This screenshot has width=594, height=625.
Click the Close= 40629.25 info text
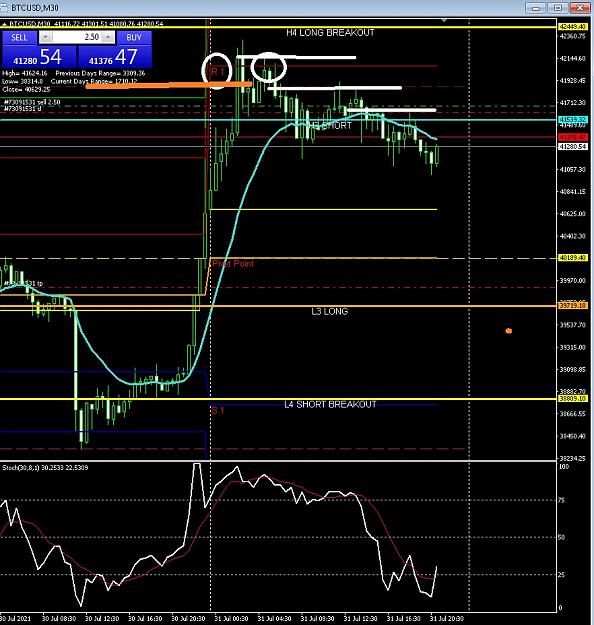[x=26, y=90]
